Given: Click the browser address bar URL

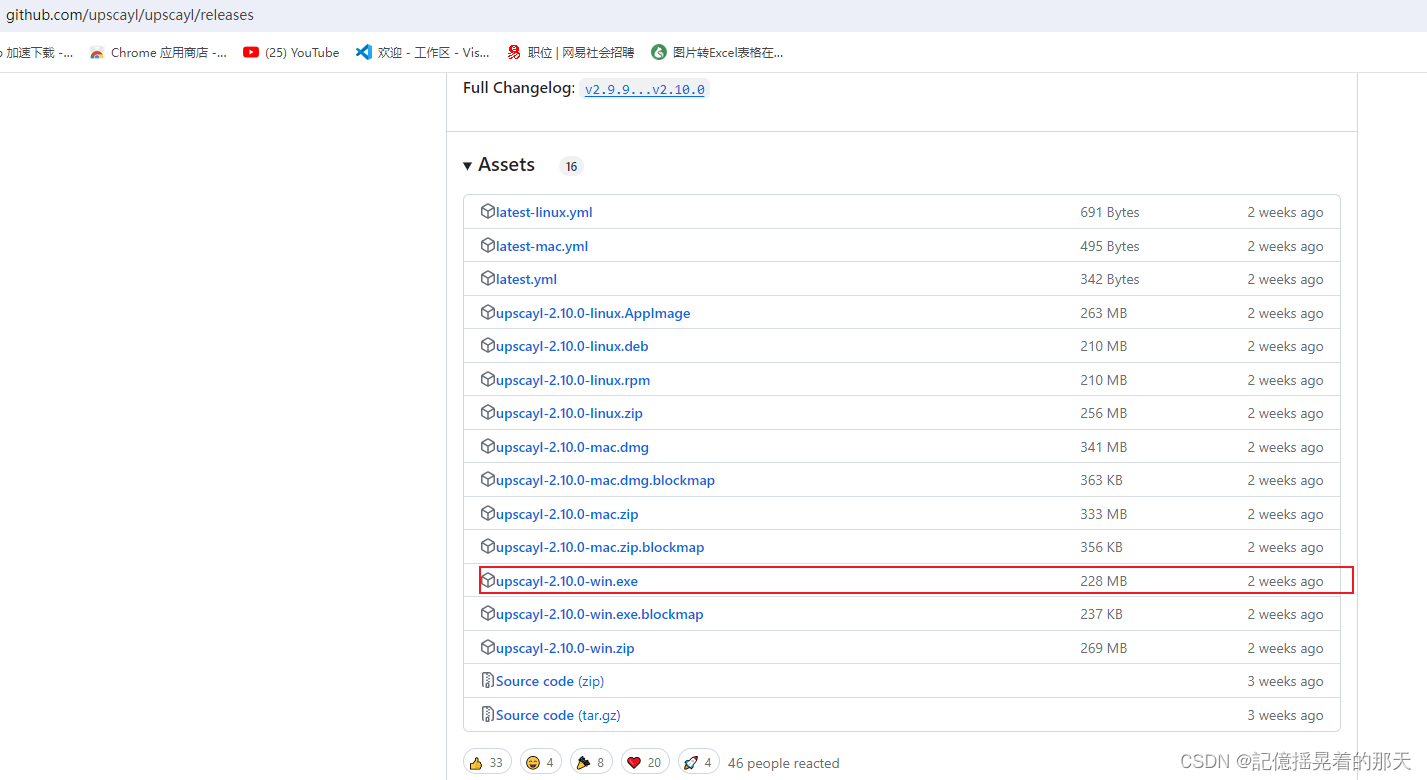Looking at the screenshot, I should pos(130,15).
